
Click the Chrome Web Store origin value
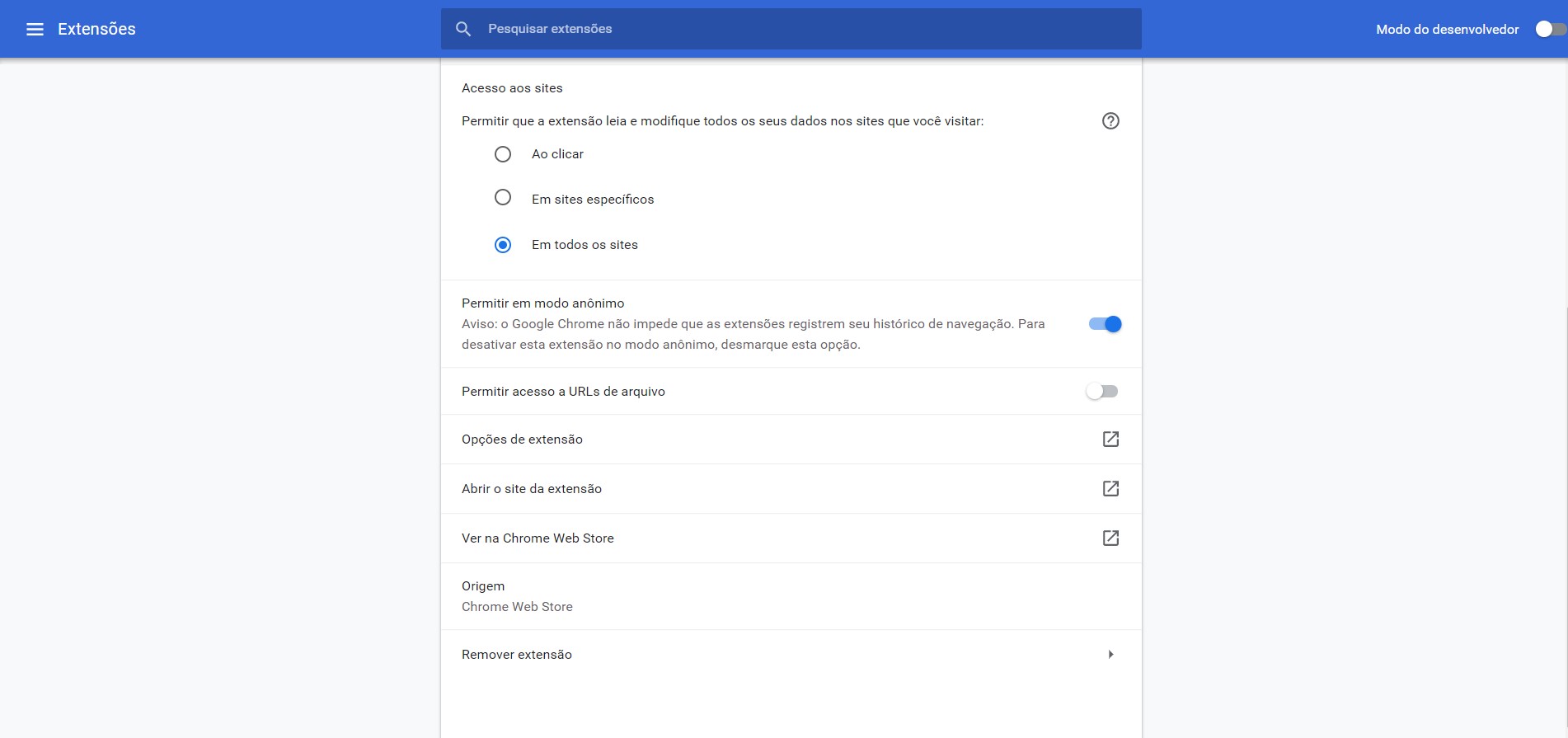pyautogui.click(x=517, y=607)
